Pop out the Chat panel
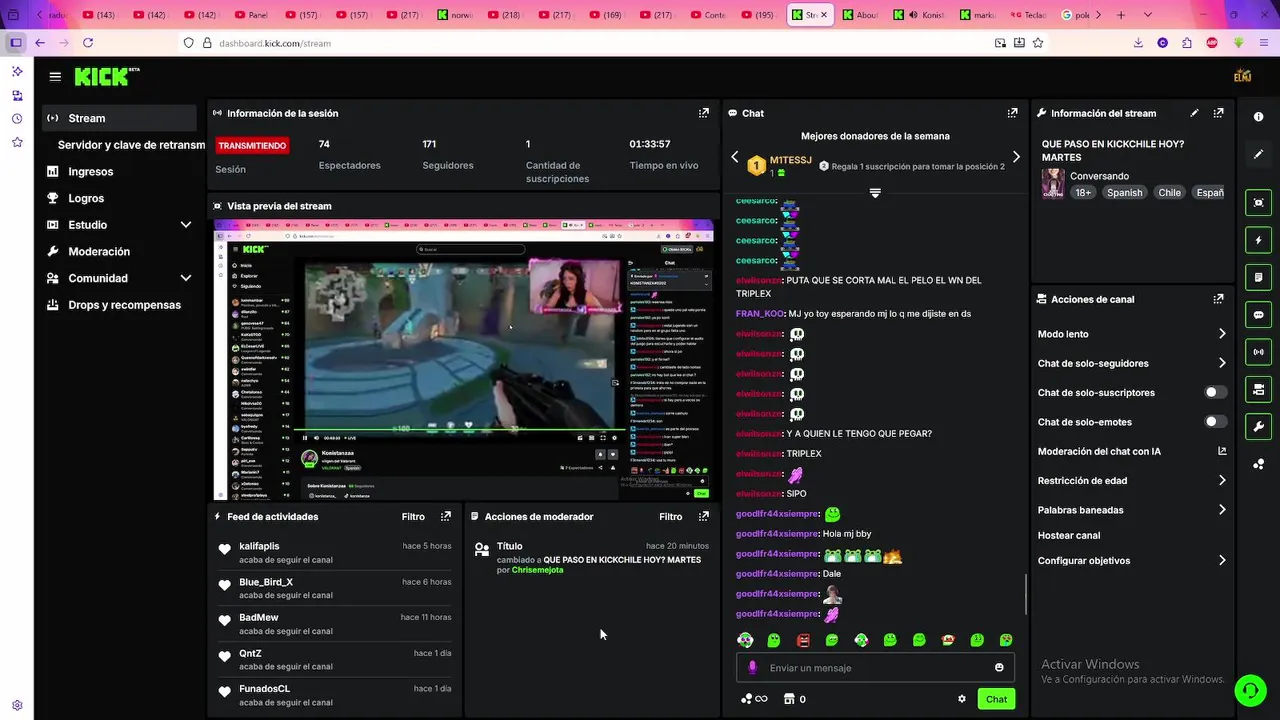Image resolution: width=1280 pixels, height=720 pixels. pos(1012,113)
